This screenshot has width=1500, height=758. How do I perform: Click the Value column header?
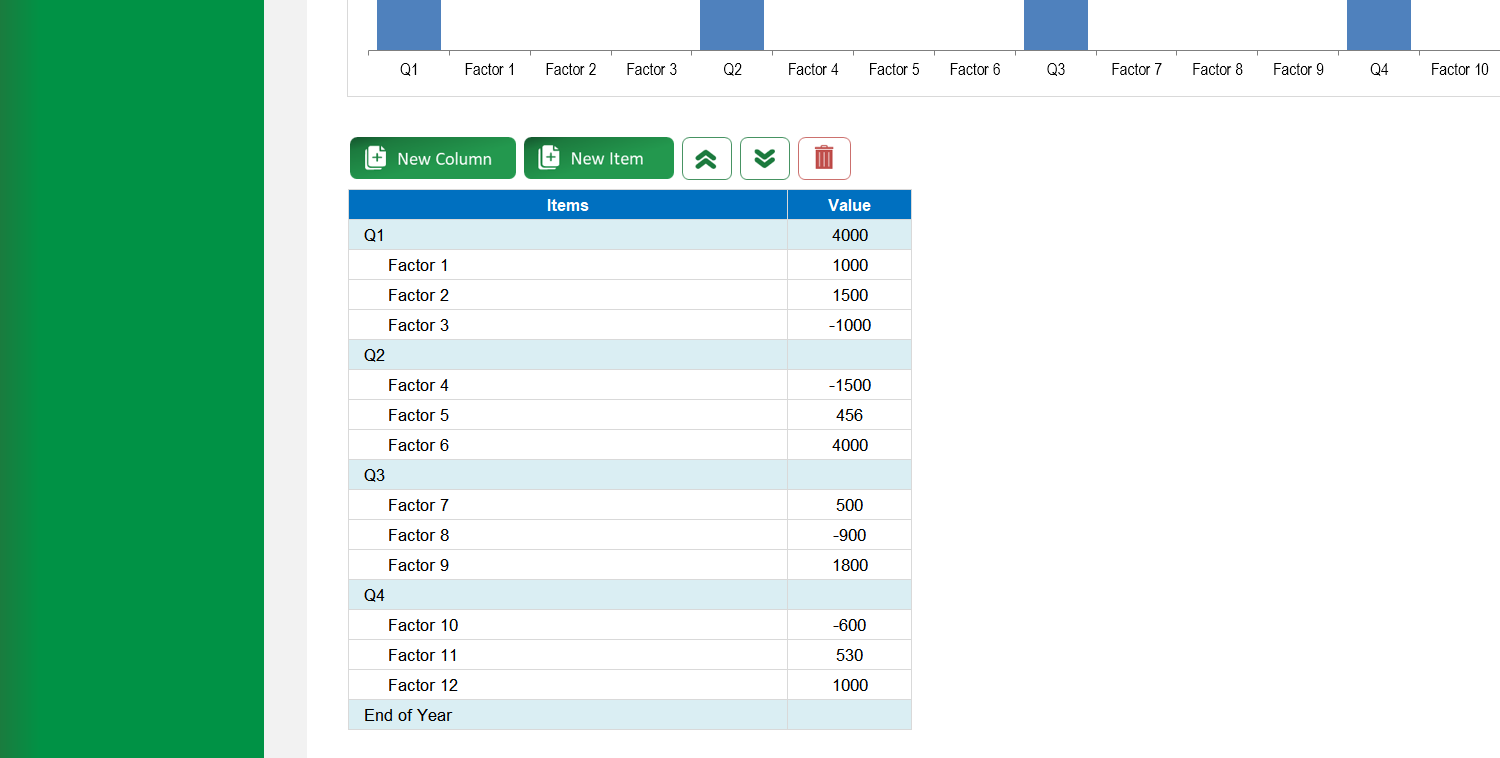click(848, 204)
